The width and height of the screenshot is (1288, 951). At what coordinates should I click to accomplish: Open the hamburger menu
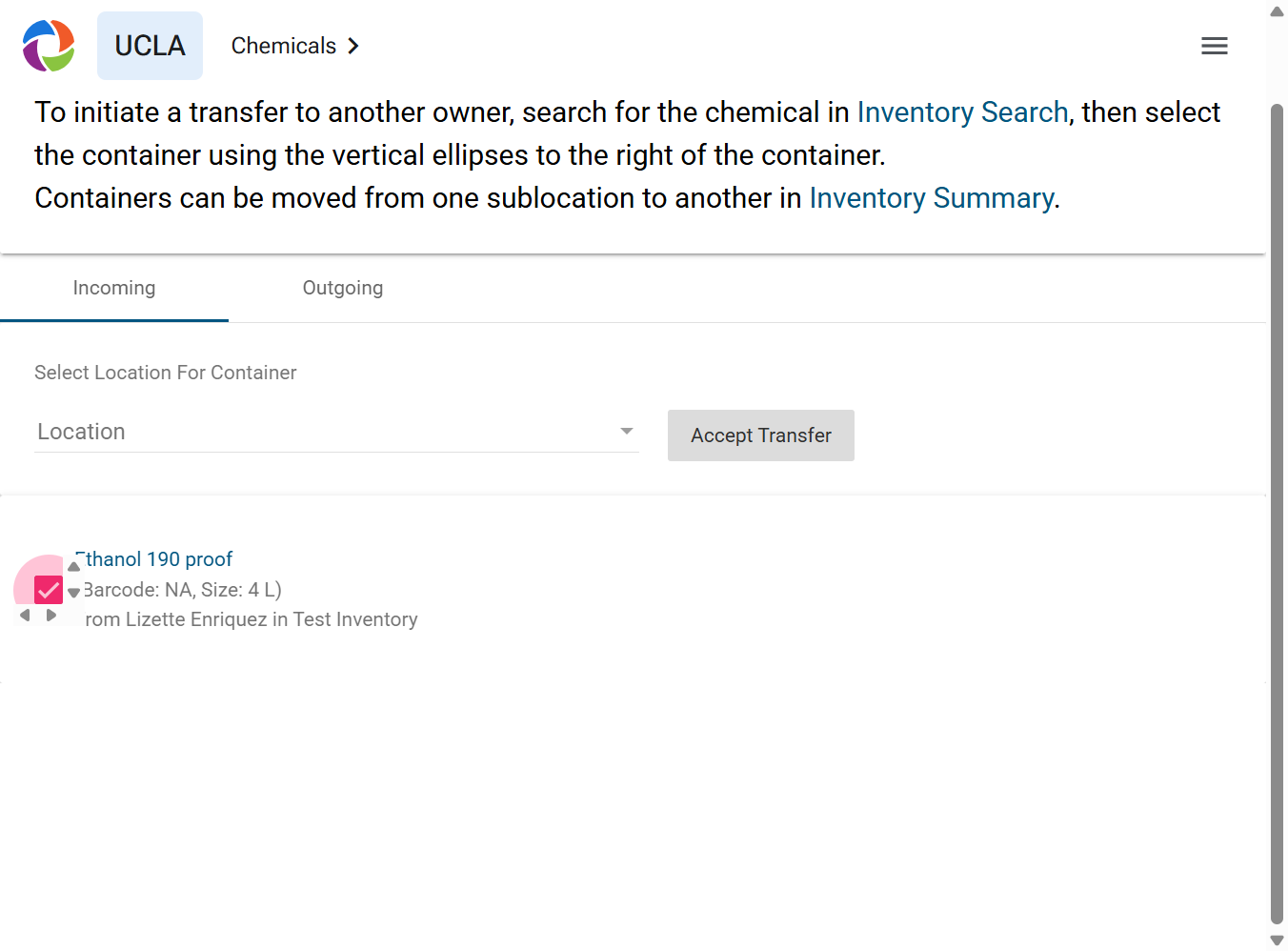coord(1215,46)
